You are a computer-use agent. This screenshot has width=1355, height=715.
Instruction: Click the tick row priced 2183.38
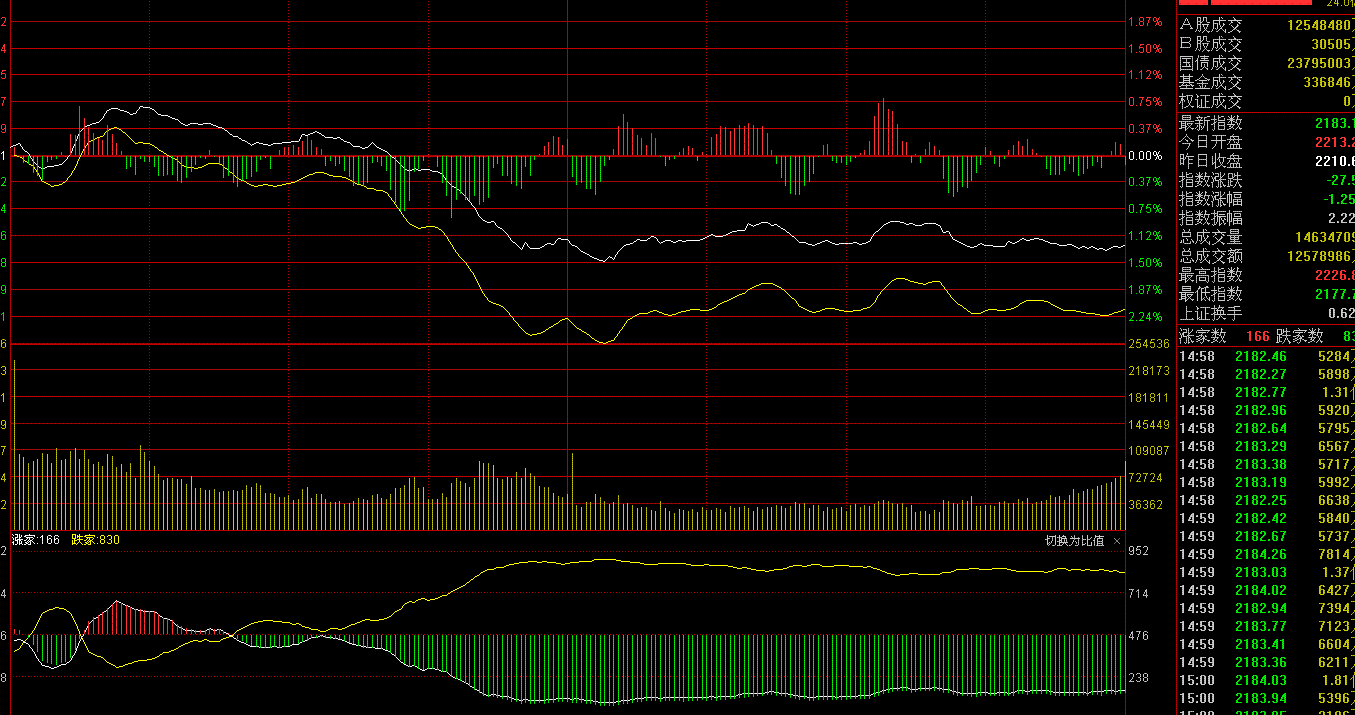pyautogui.click(x=1267, y=464)
